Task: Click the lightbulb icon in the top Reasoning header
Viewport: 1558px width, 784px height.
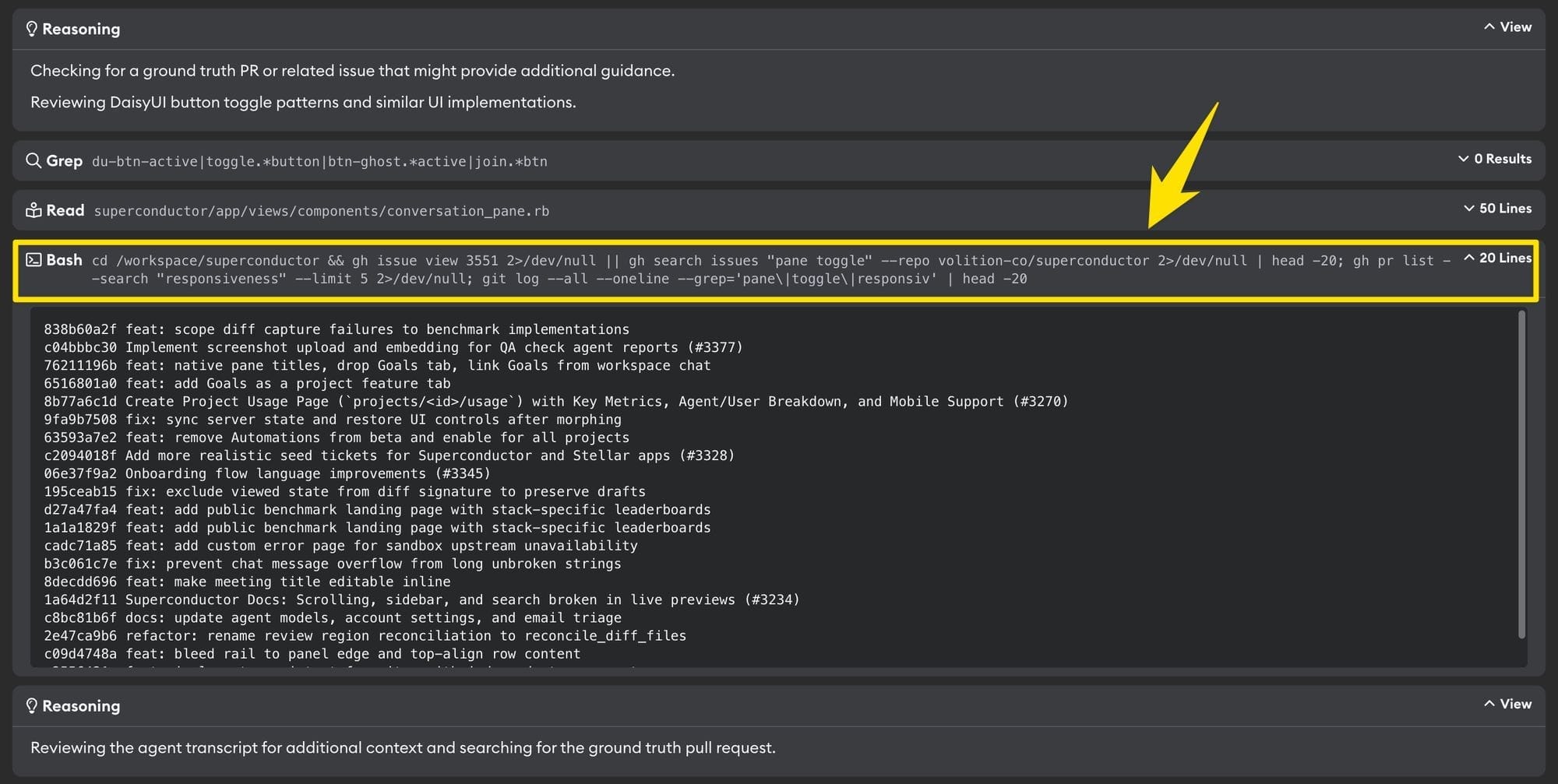Action: point(32,29)
